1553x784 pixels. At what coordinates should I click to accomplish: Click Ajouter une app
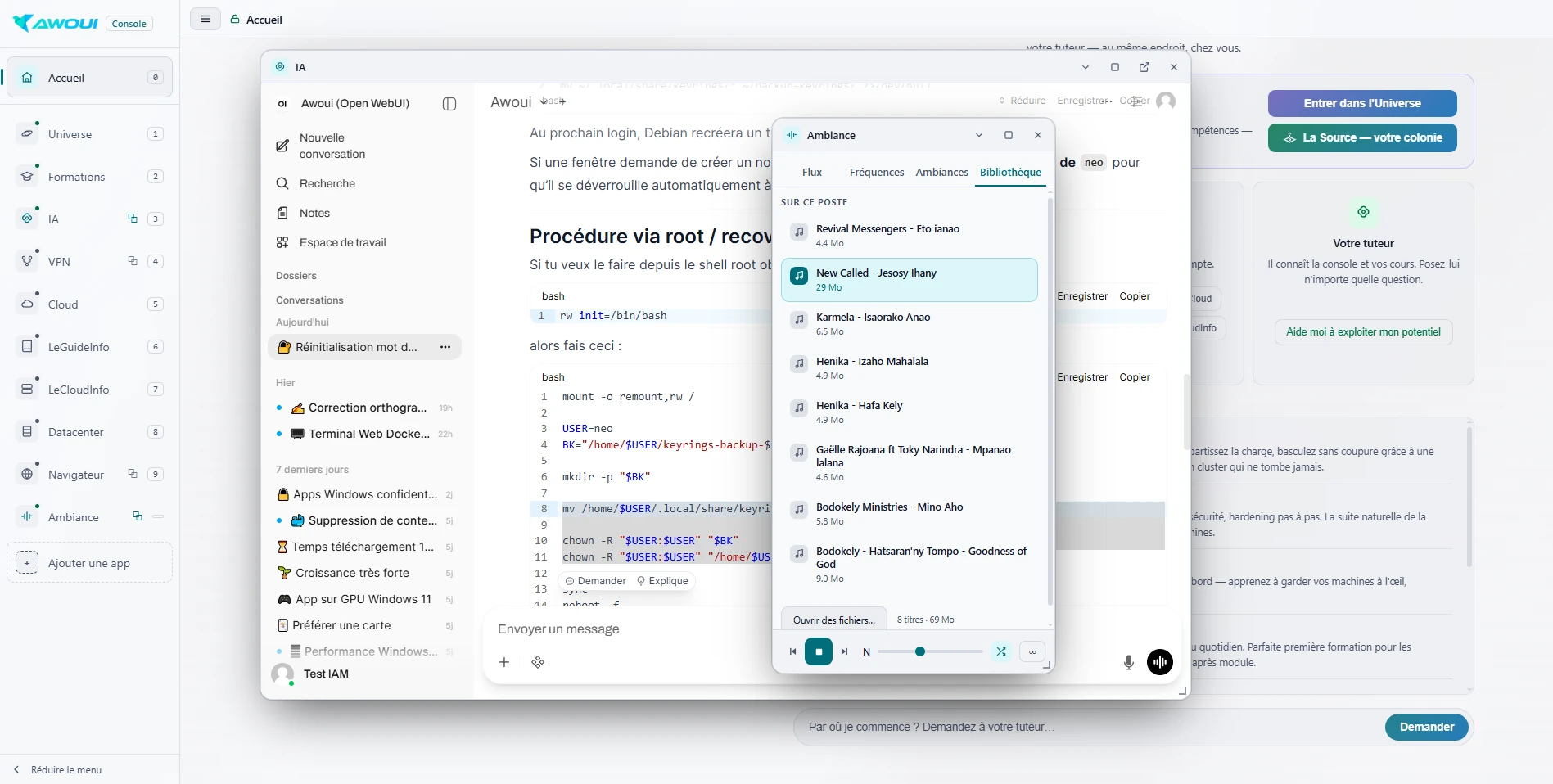(89, 563)
